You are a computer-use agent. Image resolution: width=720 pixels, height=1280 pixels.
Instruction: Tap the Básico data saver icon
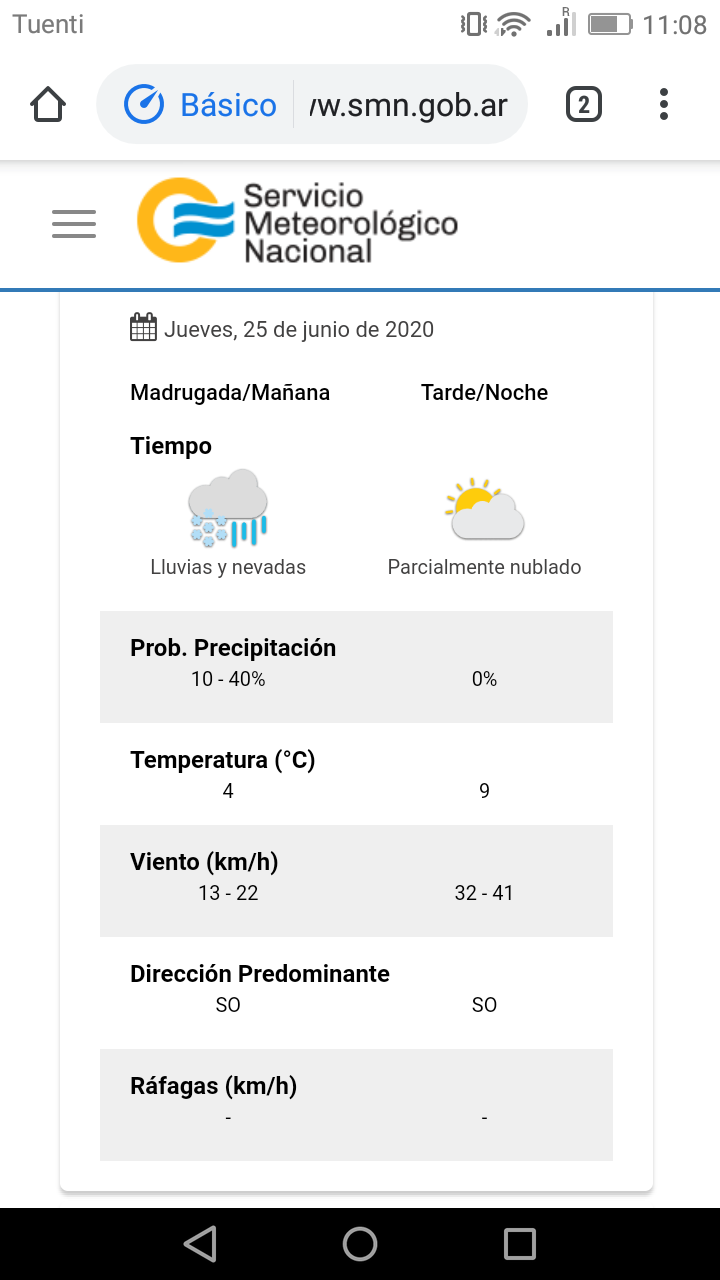(x=144, y=105)
